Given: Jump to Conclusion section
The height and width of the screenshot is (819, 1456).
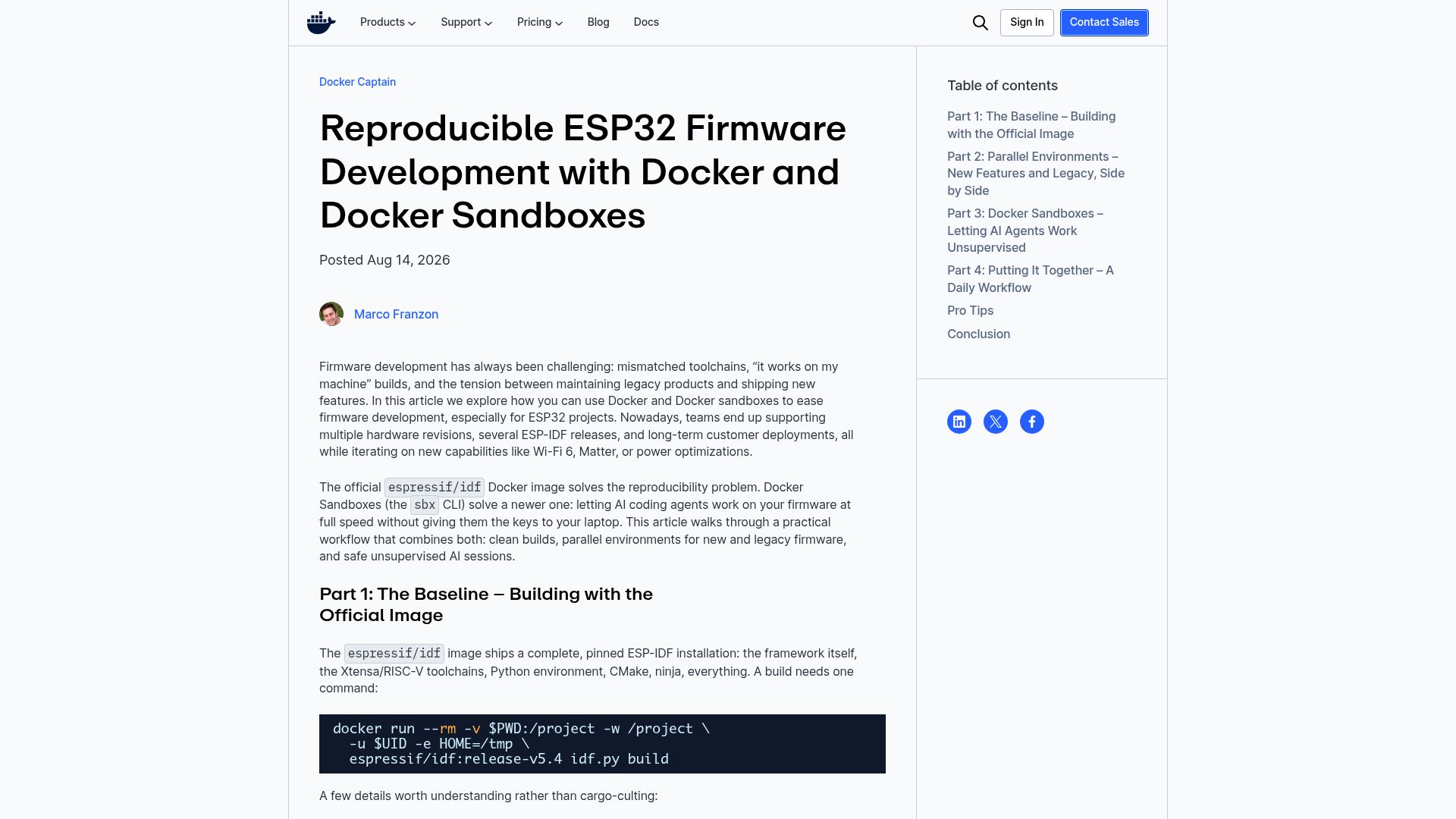Looking at the screenshot, I should 978,334.
